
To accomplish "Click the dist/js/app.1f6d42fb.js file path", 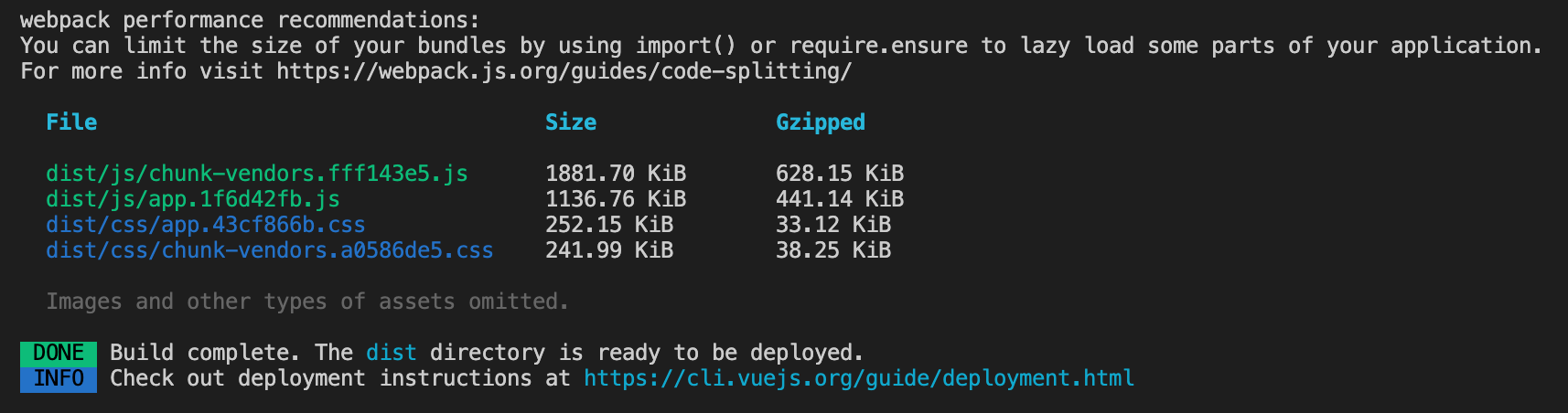I will (193, 199).
